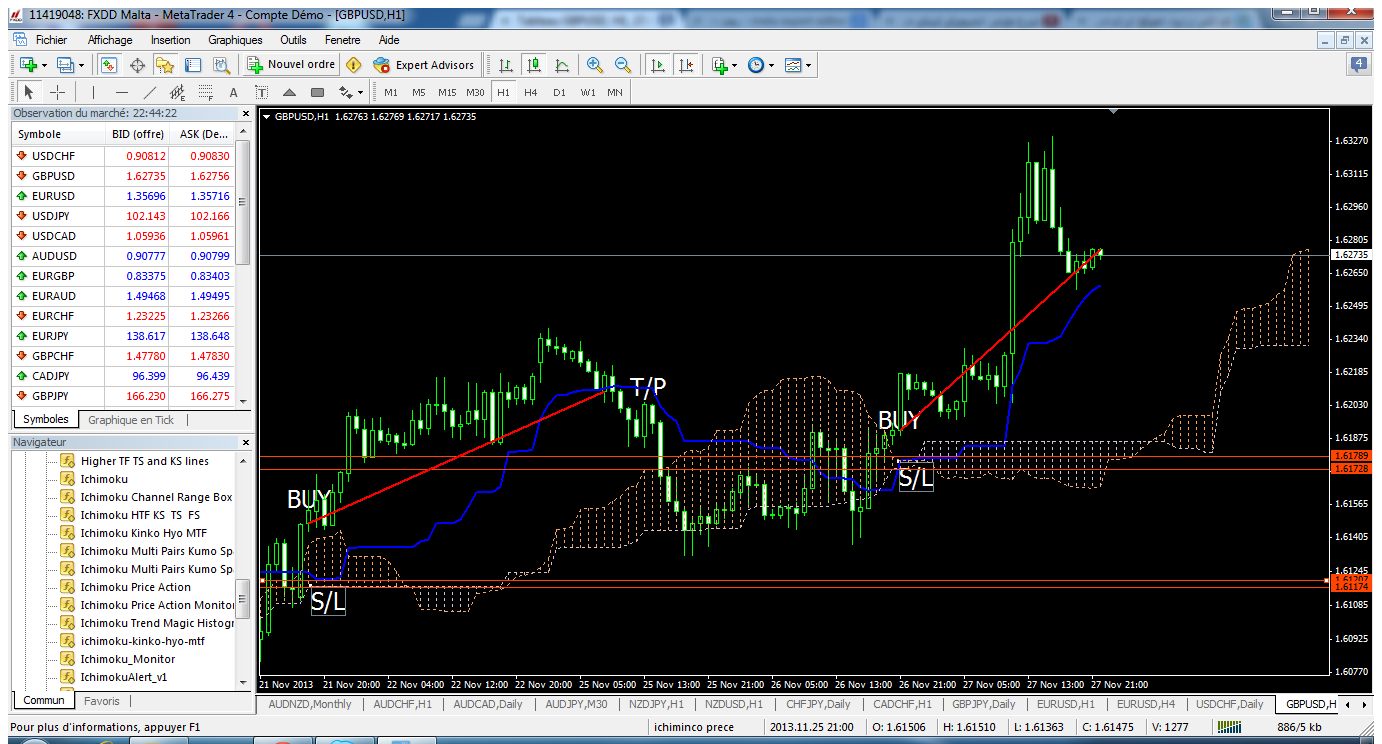This screenshot has width=1382, height=744.
Task: Open the periods clock dropdown arrow
Action: [x=772, y=65]
